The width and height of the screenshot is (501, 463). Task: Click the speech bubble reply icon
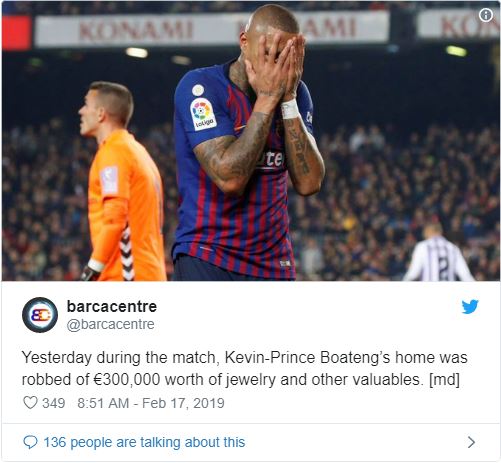click(x=30, y=442)
